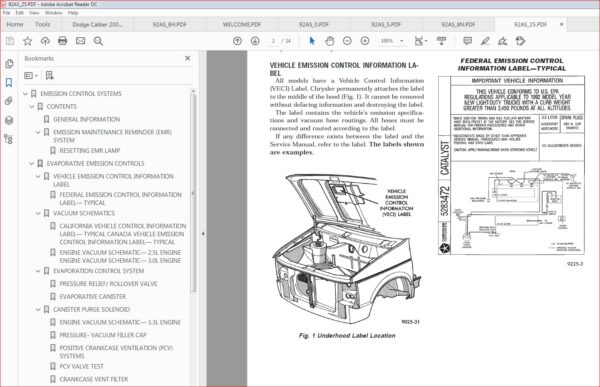
Task: Open the Attachments paperclip panel
Action: [x=8, y=101]
